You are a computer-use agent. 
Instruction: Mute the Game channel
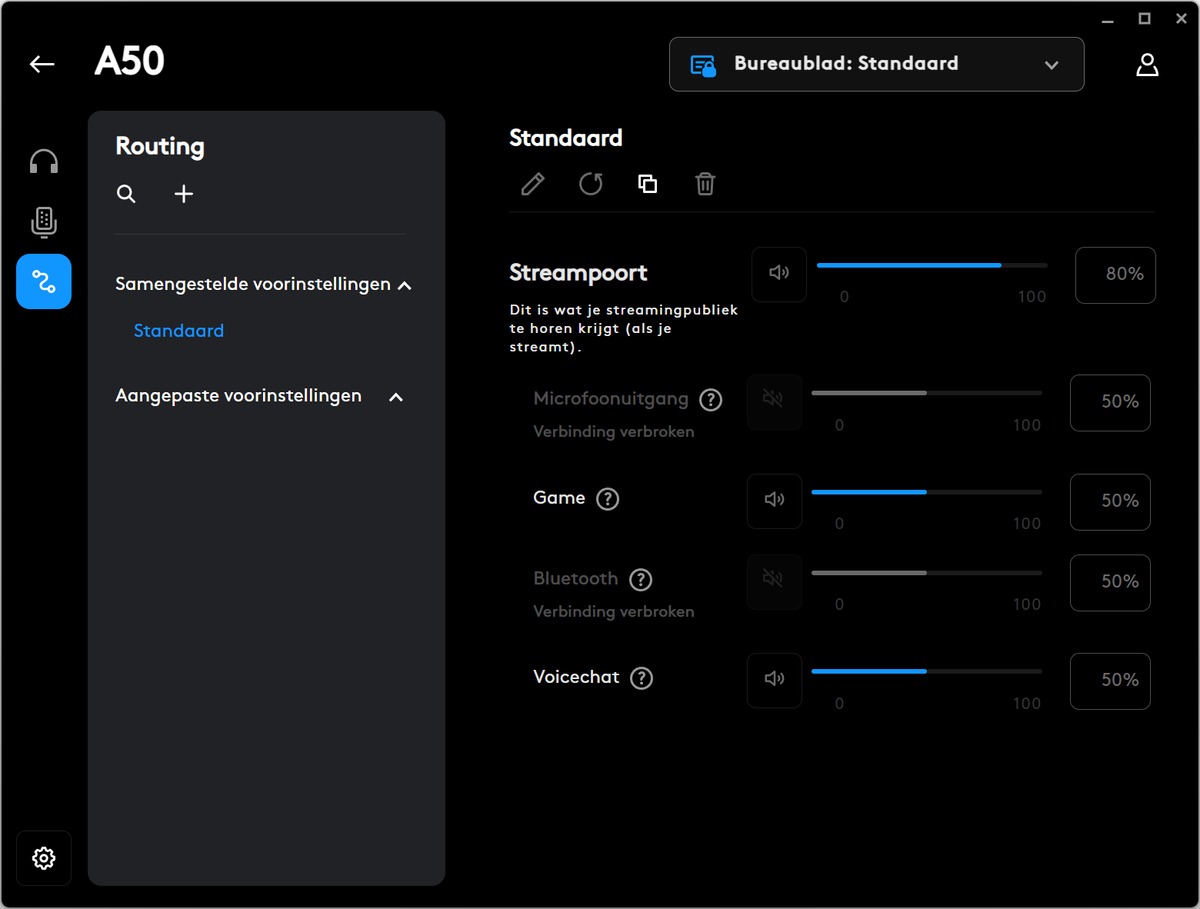pos(775,501)
